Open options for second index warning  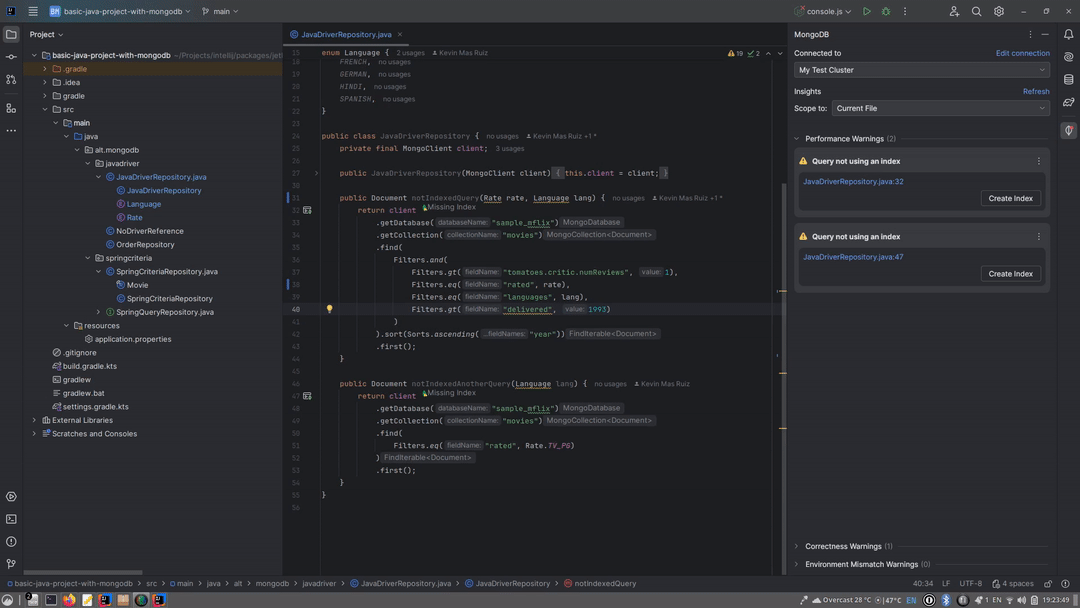point(1039,236)
